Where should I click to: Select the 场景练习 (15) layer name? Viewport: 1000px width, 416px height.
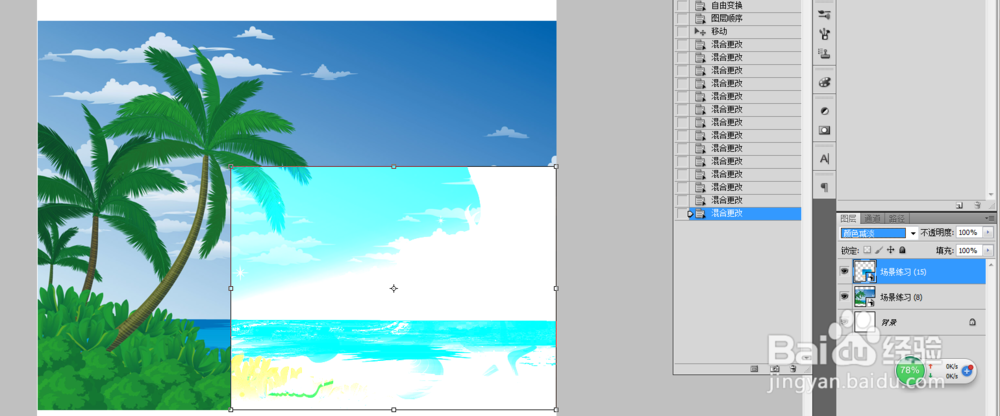[903, 272]
